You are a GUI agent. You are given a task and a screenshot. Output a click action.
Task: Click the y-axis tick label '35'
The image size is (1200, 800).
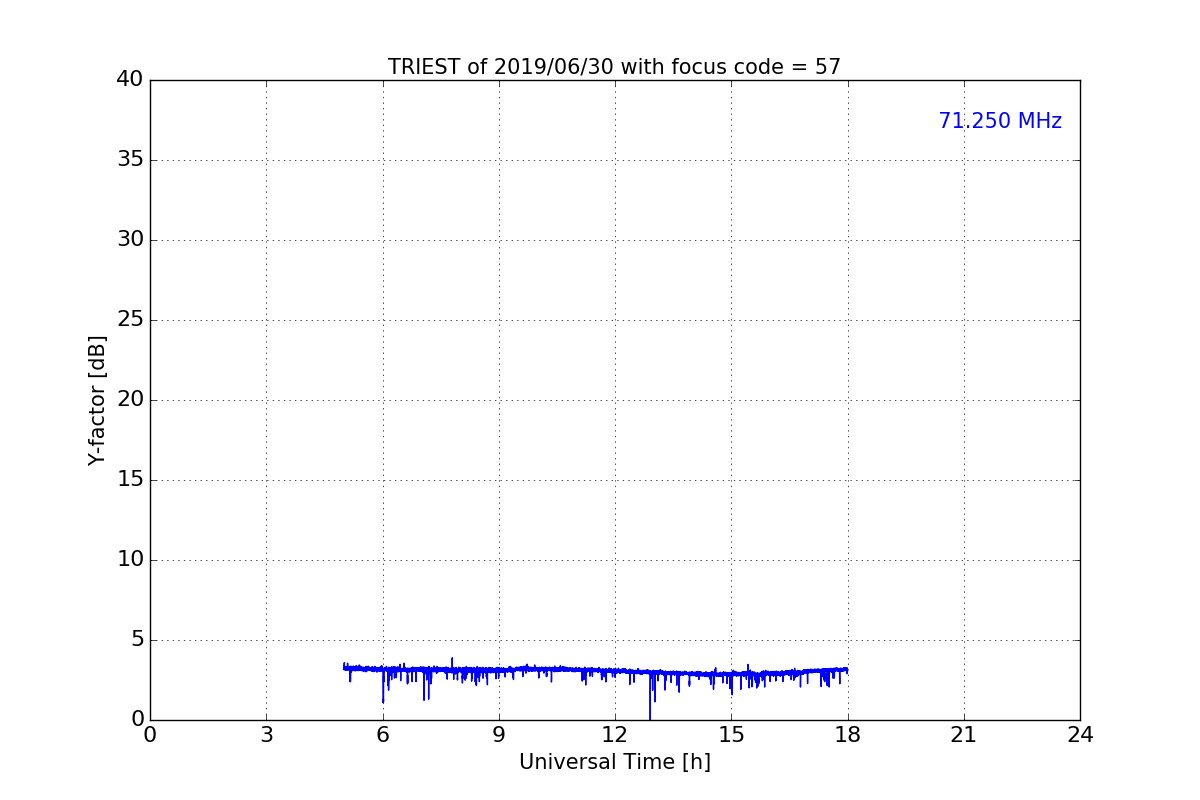[130, 160]
